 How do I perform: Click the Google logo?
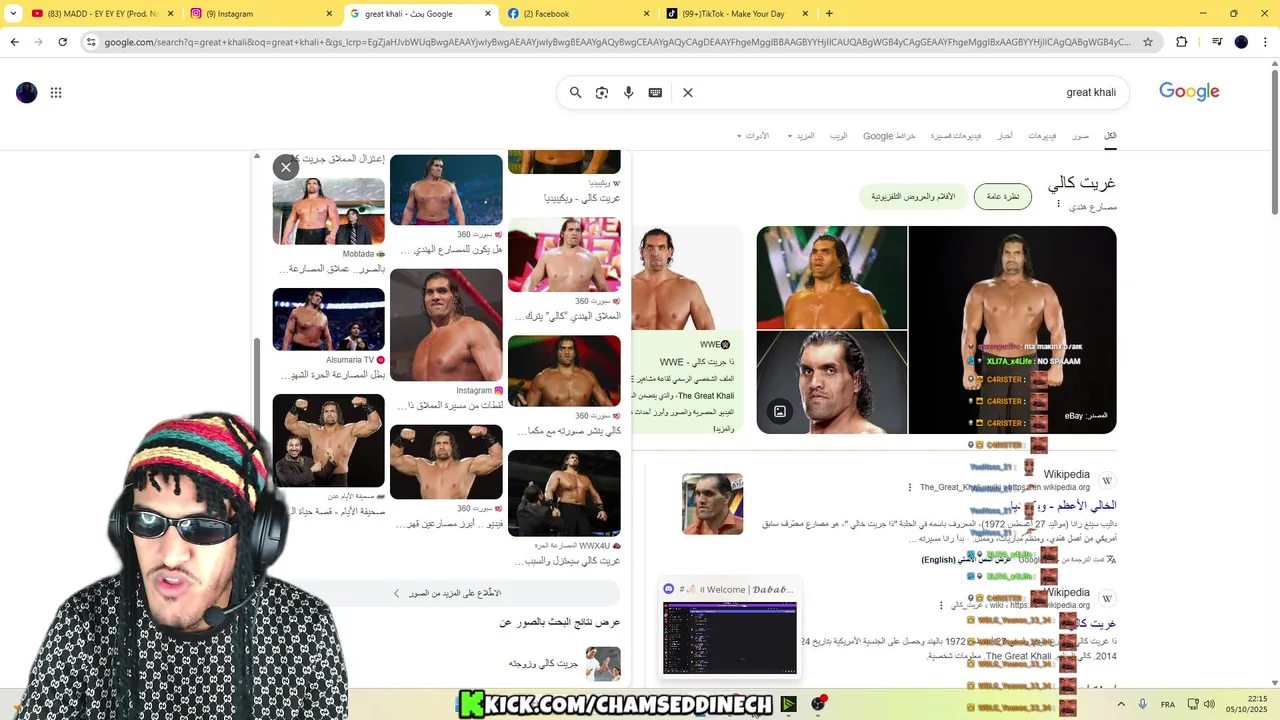pyautogui.click(x=1189, y=91)
